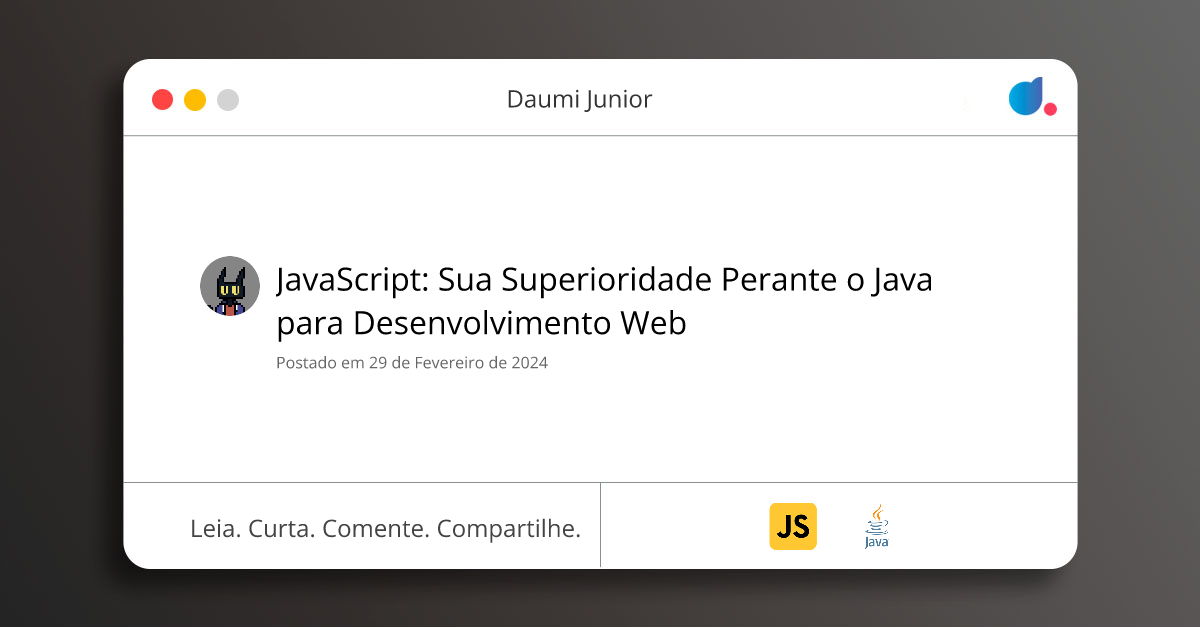The width and height of the screenshot is (1200, 628).
Task: Open the JavaScript superiority article title
Action: click(600, 301)
